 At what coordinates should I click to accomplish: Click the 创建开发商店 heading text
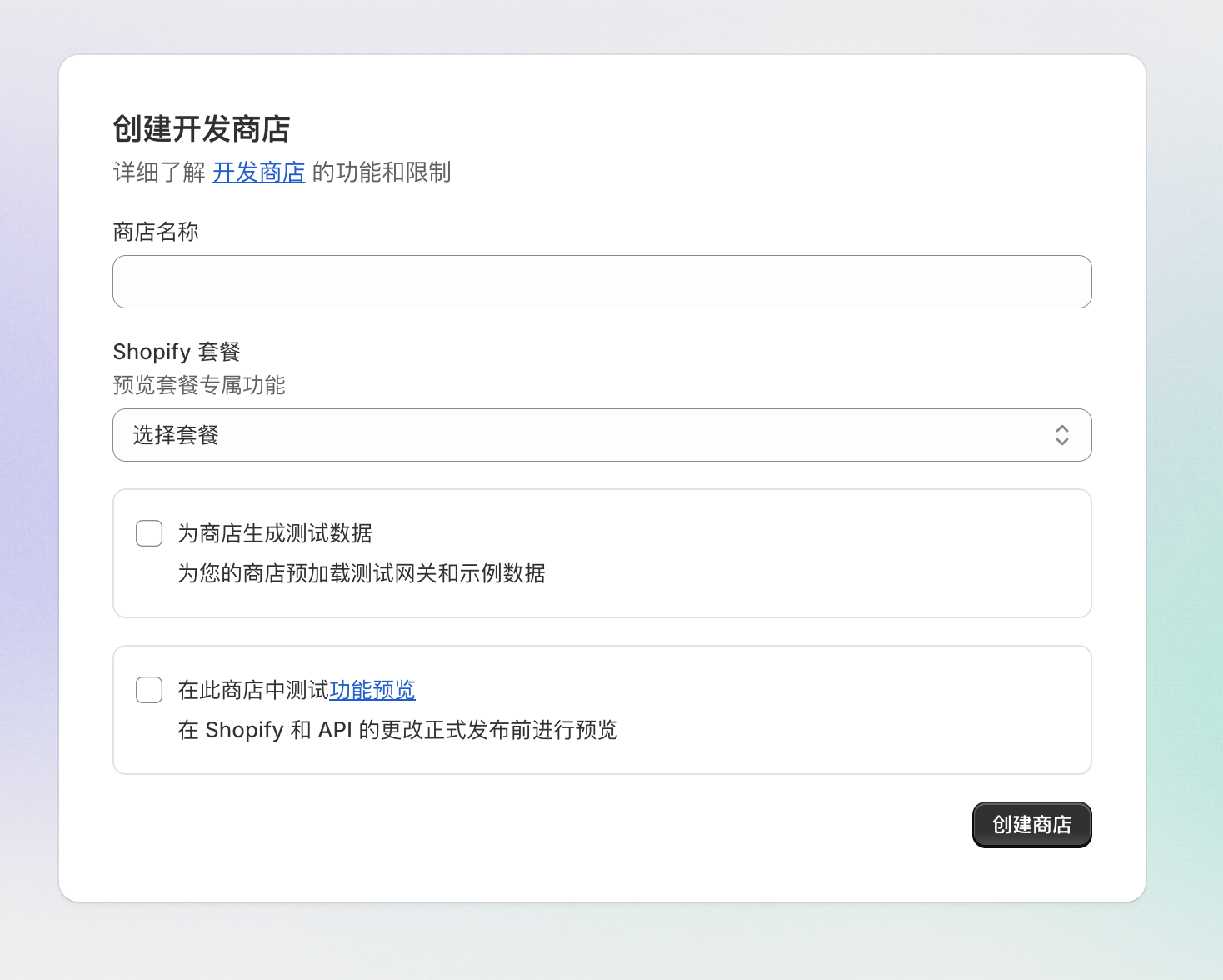point(202,129)
